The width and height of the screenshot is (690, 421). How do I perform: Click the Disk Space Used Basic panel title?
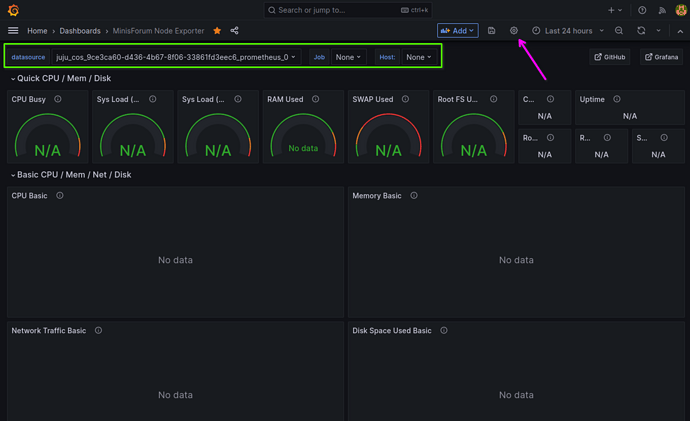392,331
